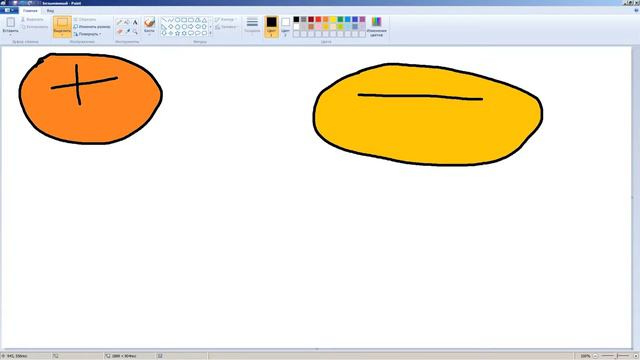The image size is (640, 360).
Task: Expand the shapes gallery with bottom arrow
Action: pos(211,33)
